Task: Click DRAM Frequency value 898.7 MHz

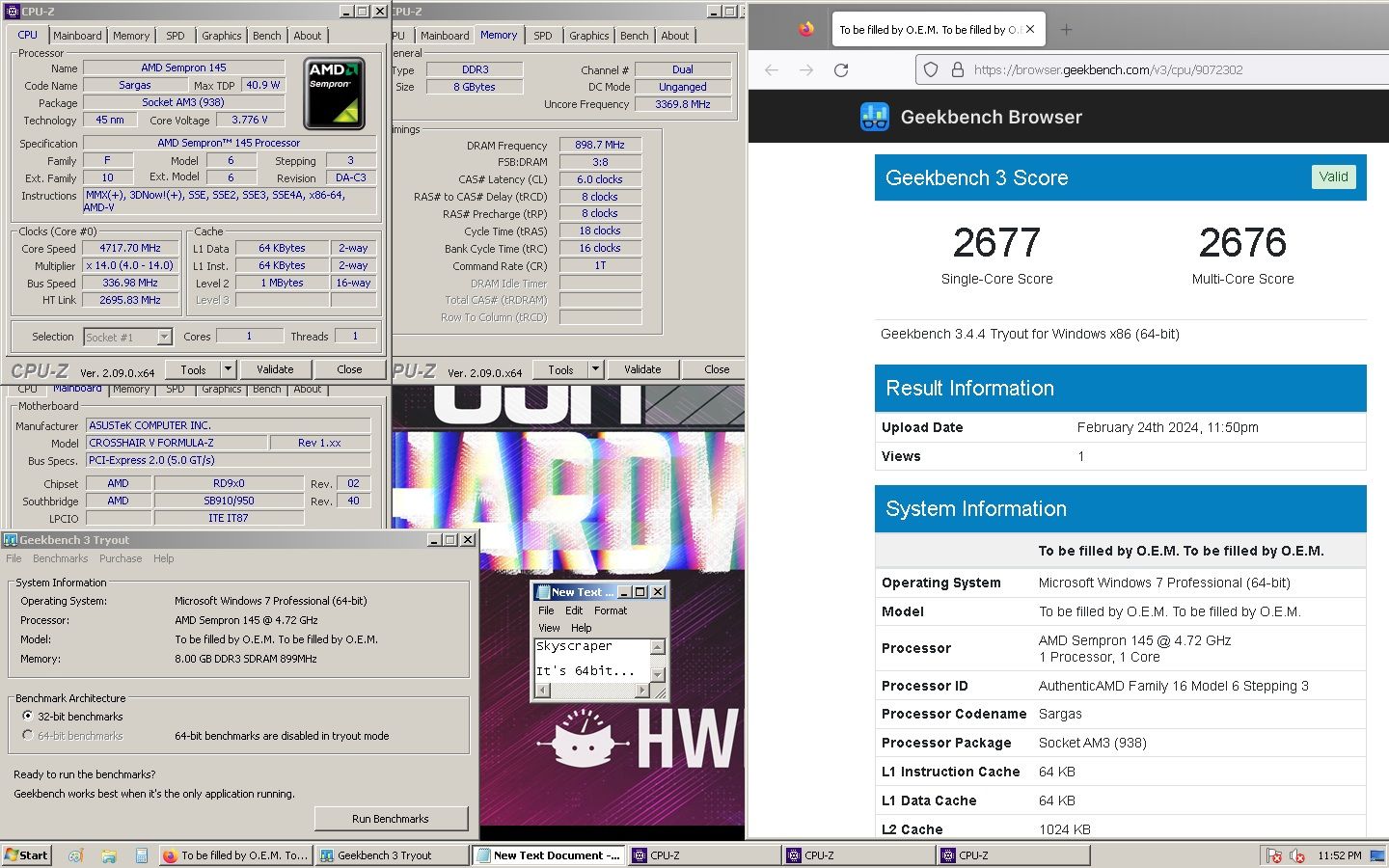Action: tap(600, 145)
